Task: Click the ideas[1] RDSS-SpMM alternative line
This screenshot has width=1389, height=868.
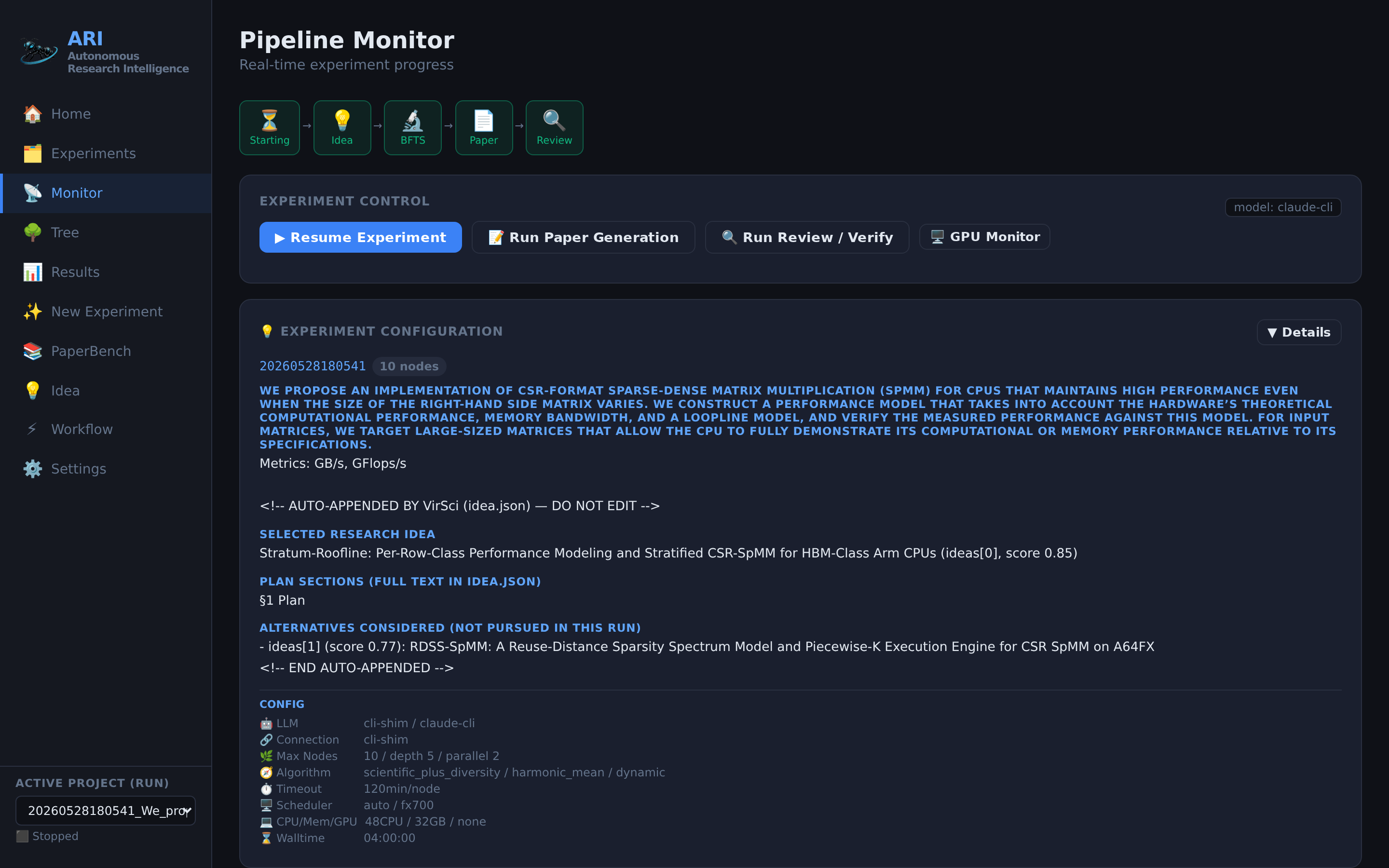Action: (x=707, y=647)
